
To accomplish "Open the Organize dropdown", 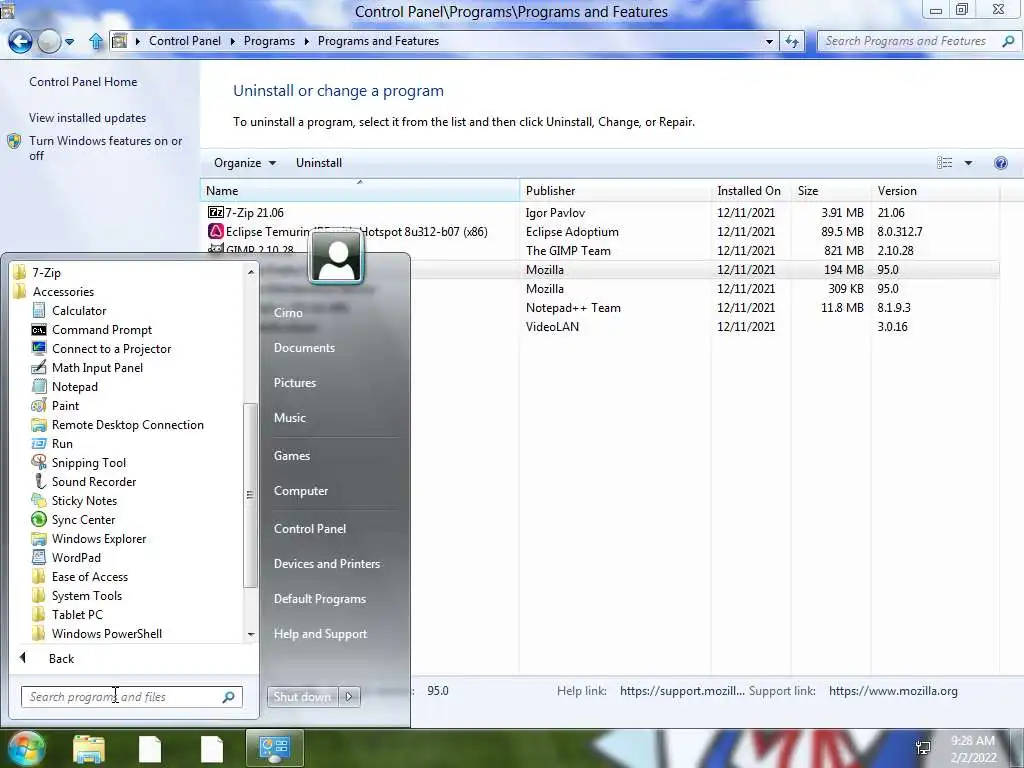I will 245,163.
